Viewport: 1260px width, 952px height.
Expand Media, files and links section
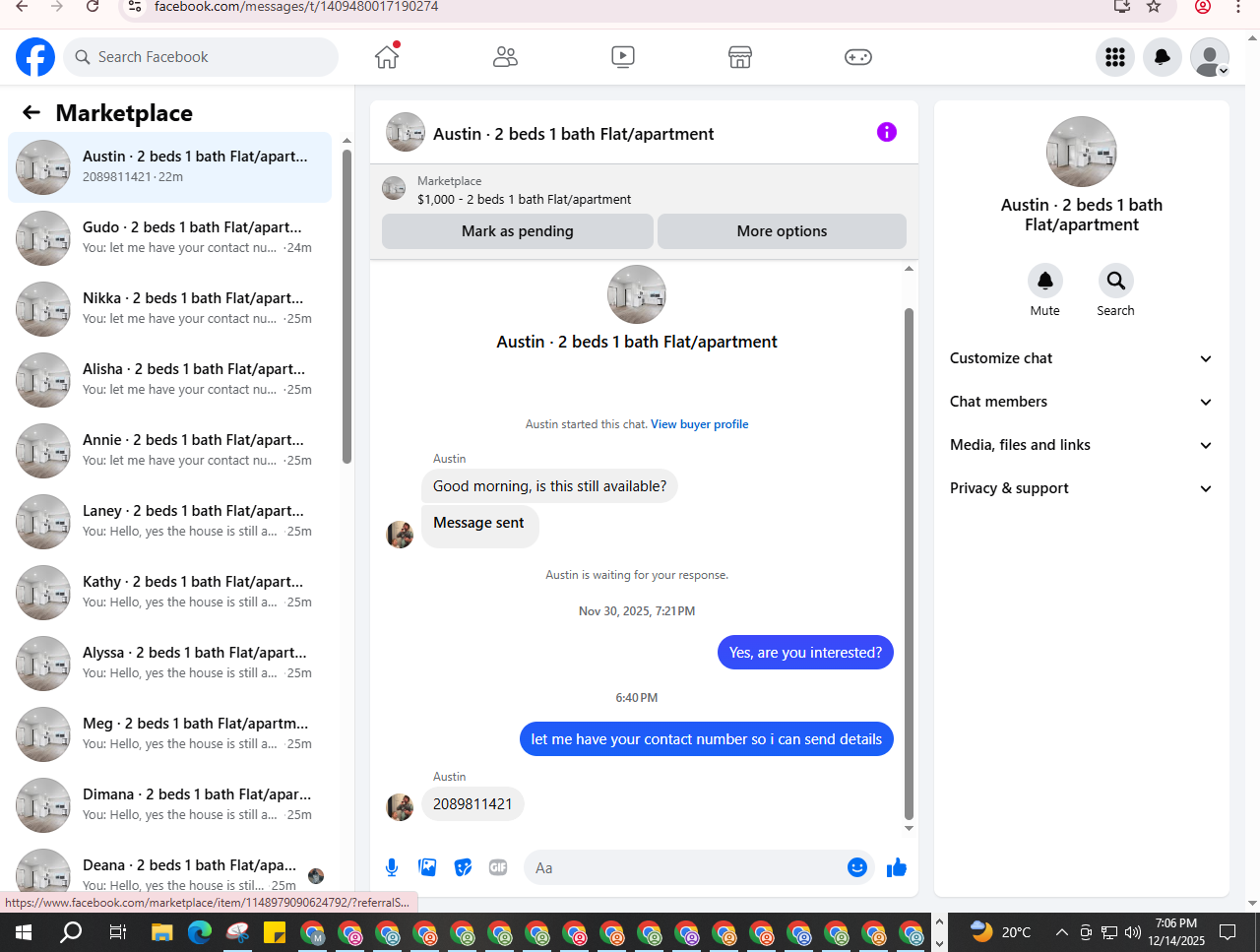(x=1082, y=445)
